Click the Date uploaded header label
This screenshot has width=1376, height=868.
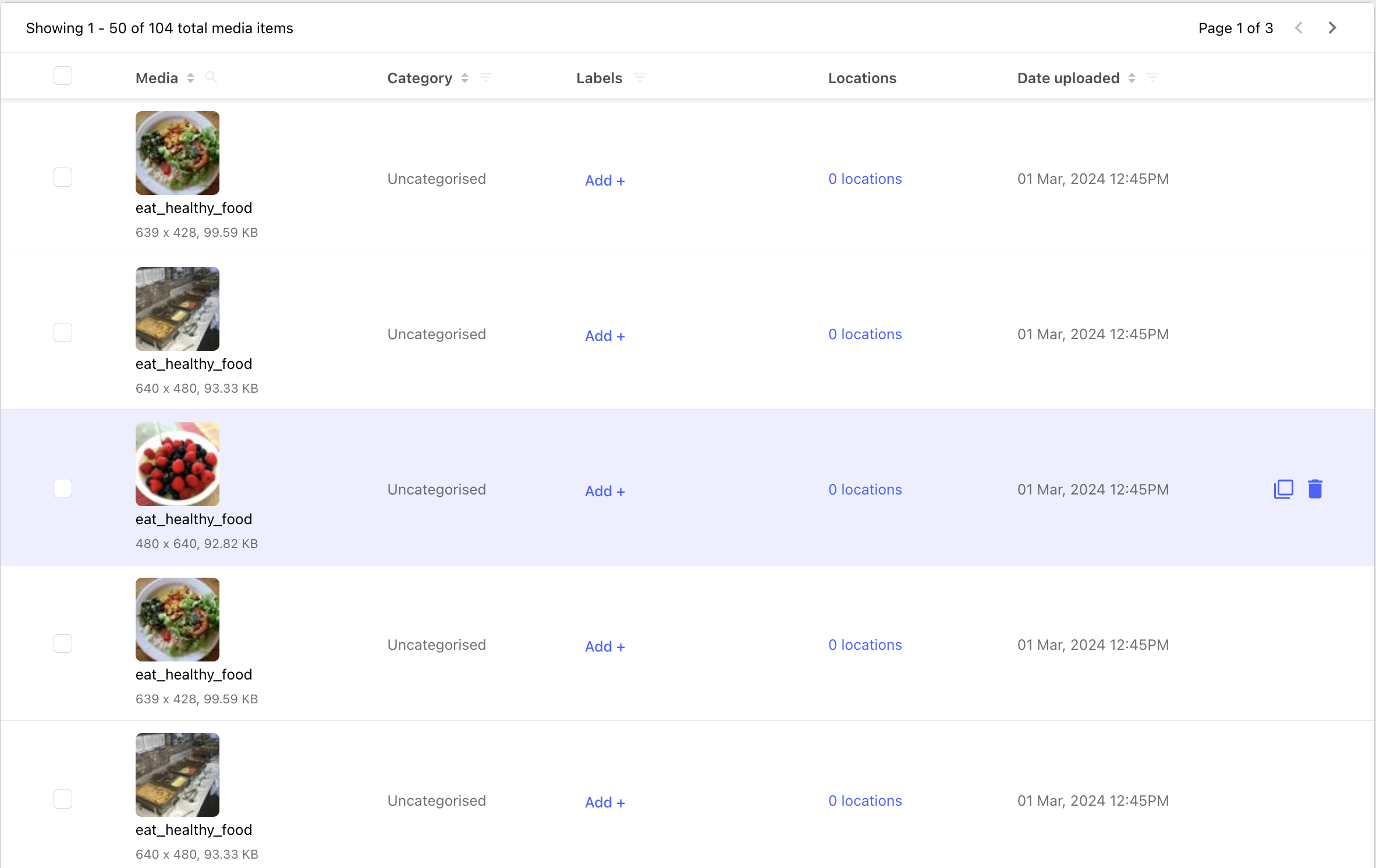pos(1068,78)
